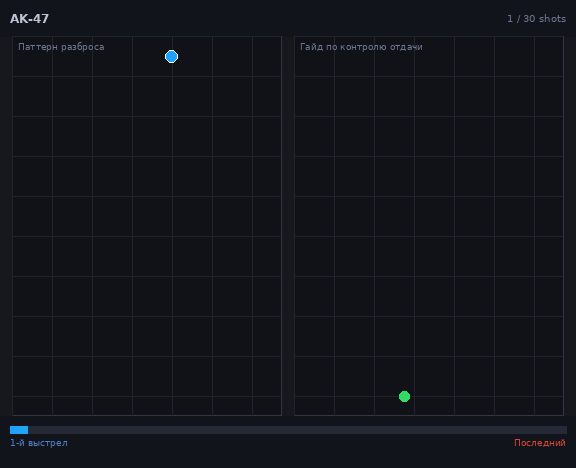Click the top-left grid cell of the spray pattern panel
Image resolution: width=576 pixels, height=468 pixels.
coord(32,56)
